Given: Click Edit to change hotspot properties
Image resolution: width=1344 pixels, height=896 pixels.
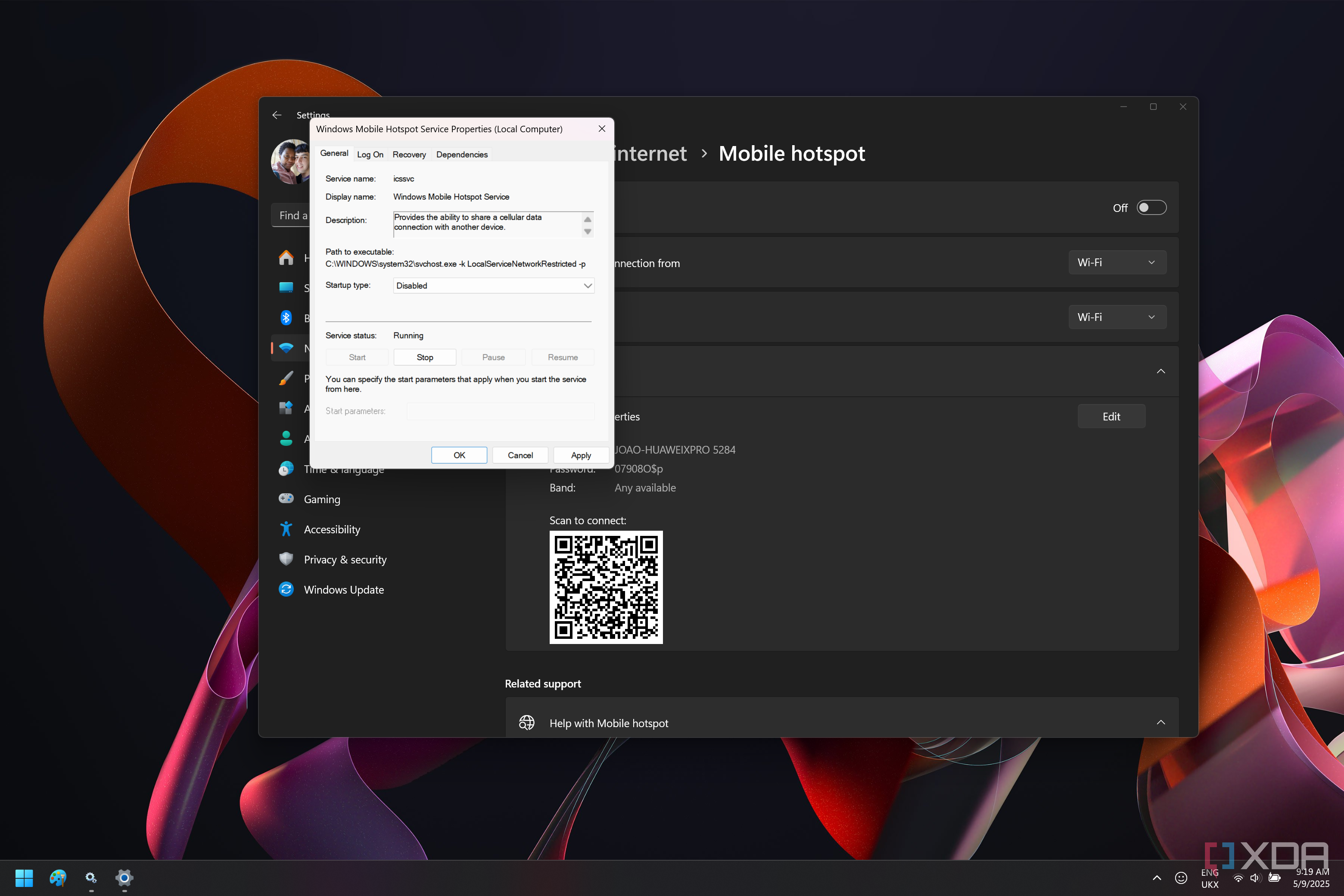Looking at the screenshot, I should [x=1111, y=416].
